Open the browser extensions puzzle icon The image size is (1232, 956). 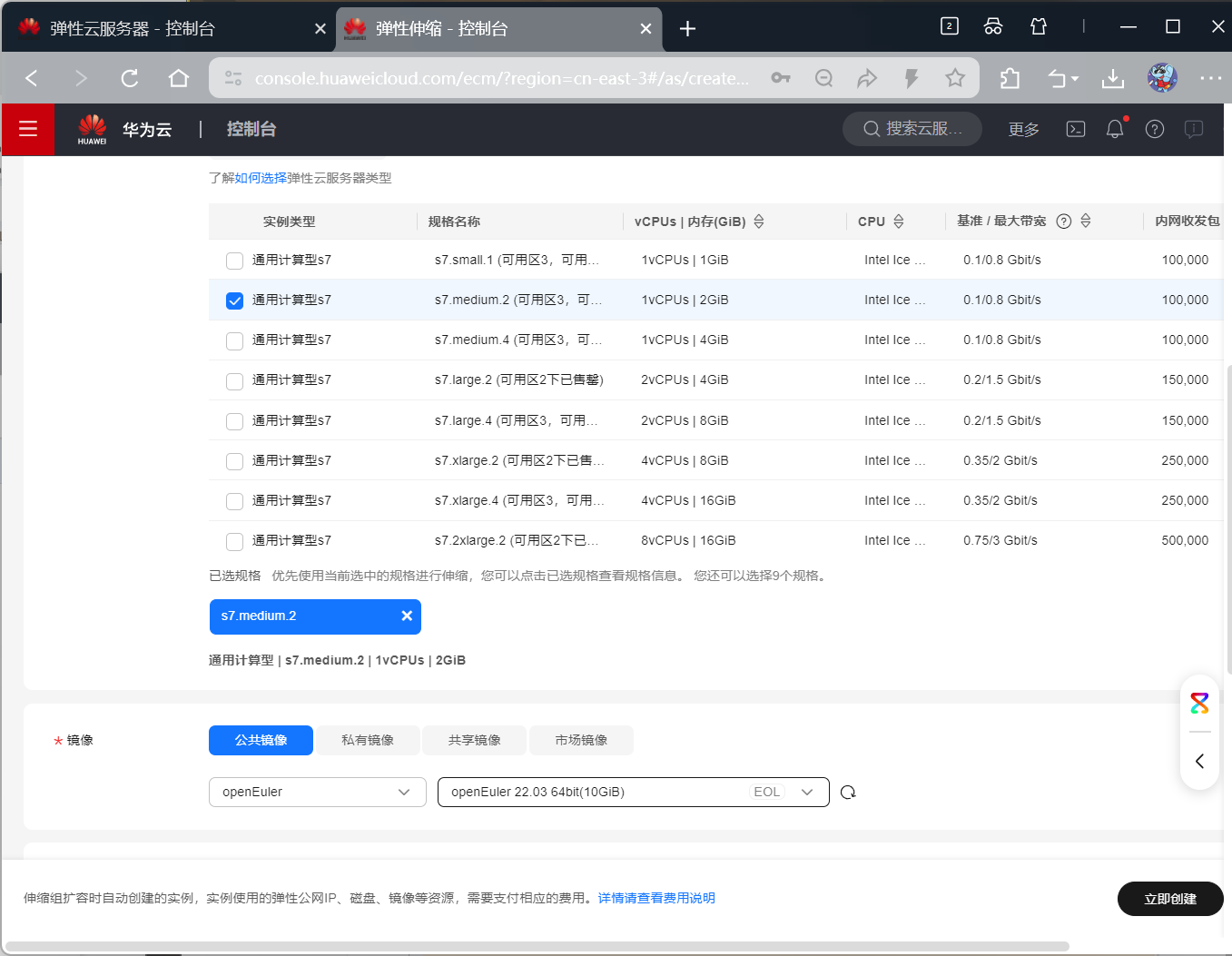1010,78
